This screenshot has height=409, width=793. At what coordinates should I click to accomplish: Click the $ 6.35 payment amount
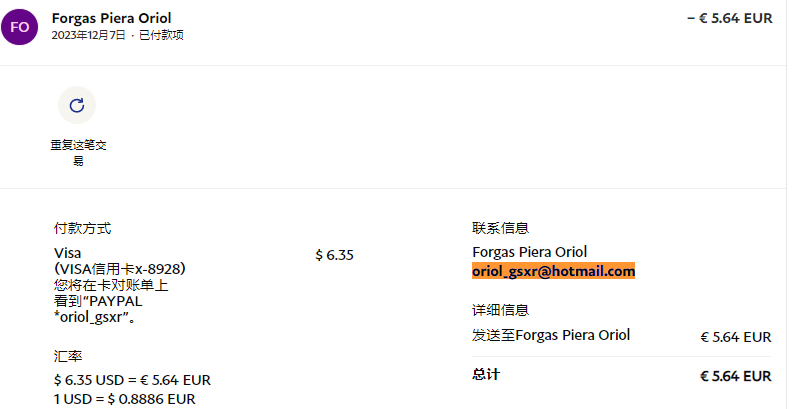click(x=334, y=255)
